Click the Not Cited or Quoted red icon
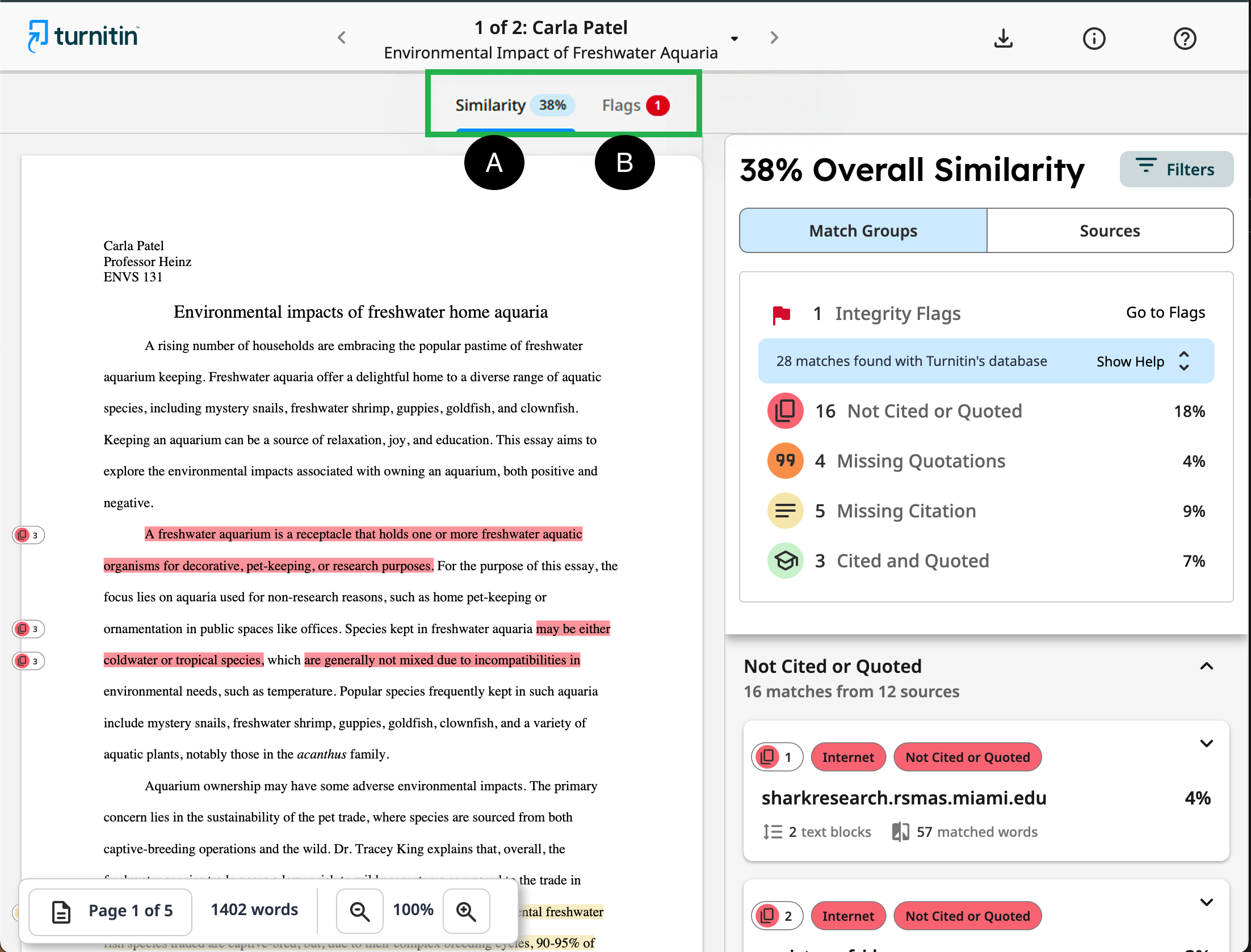 pyautogui.click(x=785, y=411)
